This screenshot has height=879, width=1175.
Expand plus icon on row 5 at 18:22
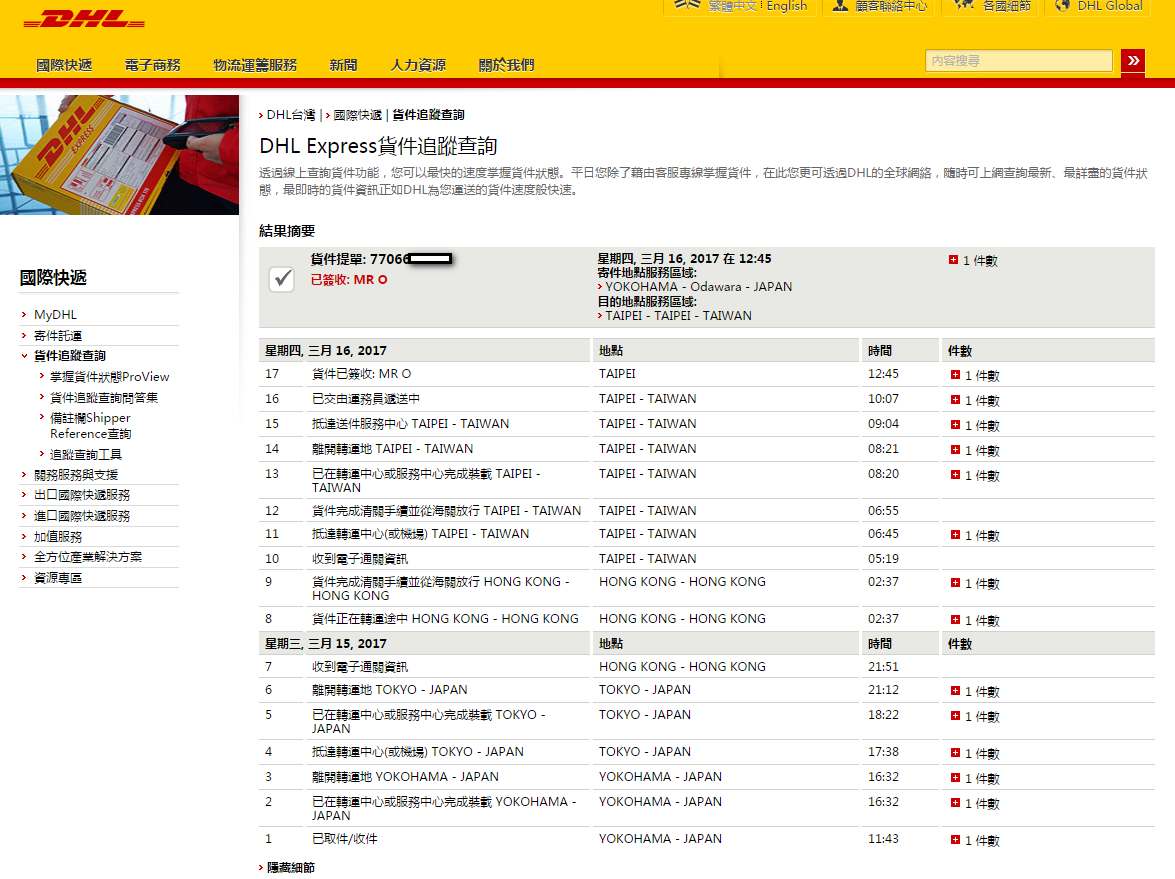coord(955,716)
